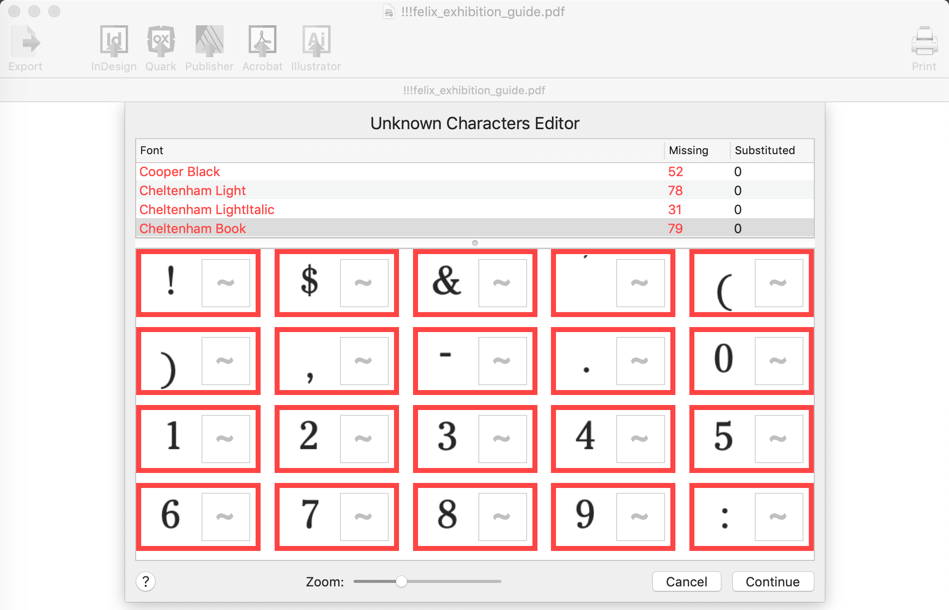Open help via the question mark icon
Image resolution: width=949 pixels, height=610 pixels.
tap(146, 581)
